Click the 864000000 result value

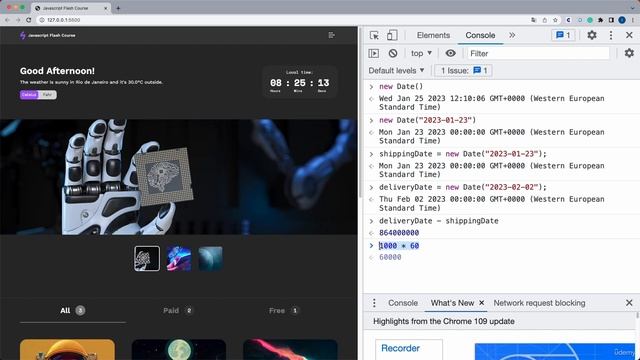pyautogui.click(x=399, y=233)
